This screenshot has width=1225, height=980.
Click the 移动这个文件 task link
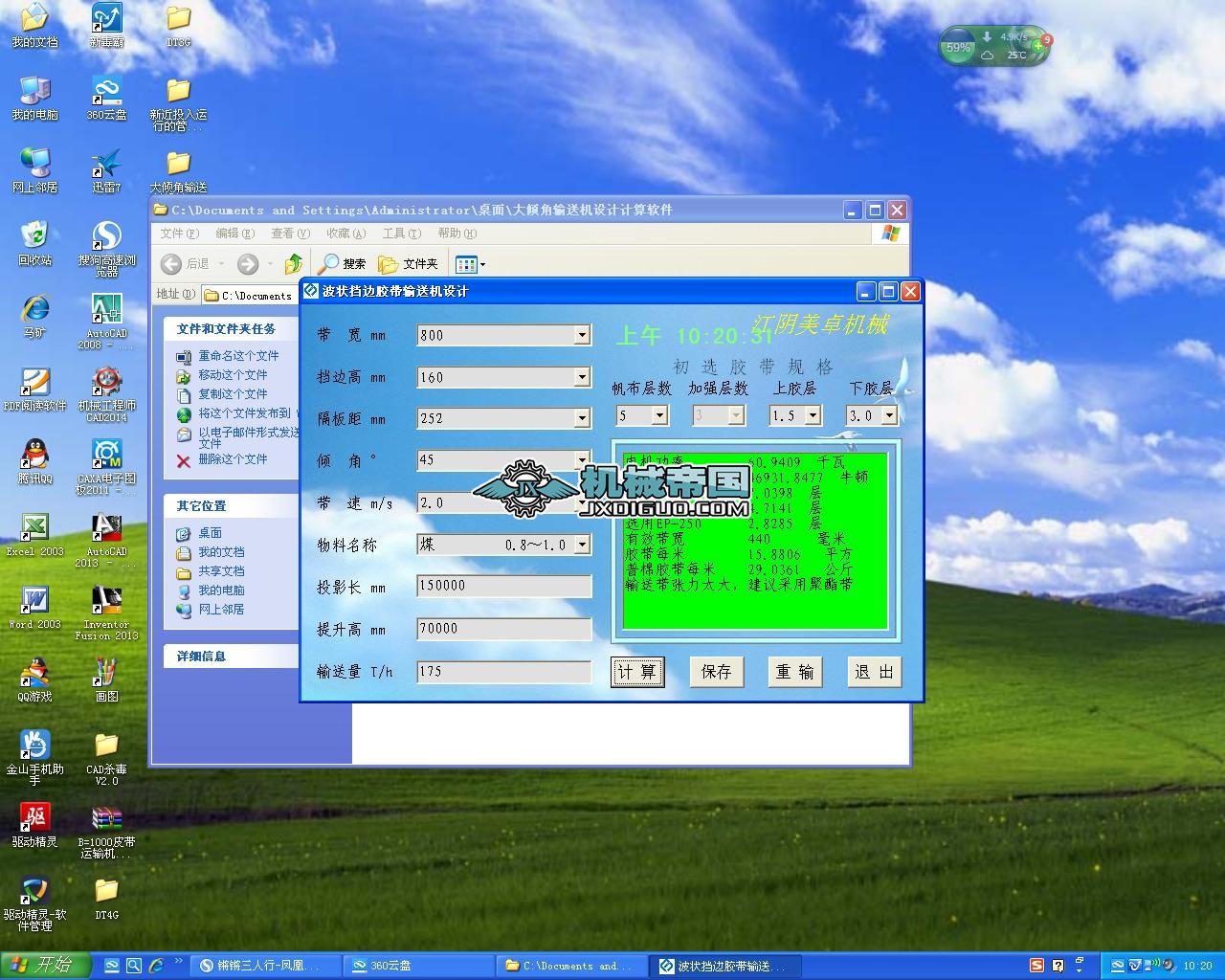(x=233, y=375)
